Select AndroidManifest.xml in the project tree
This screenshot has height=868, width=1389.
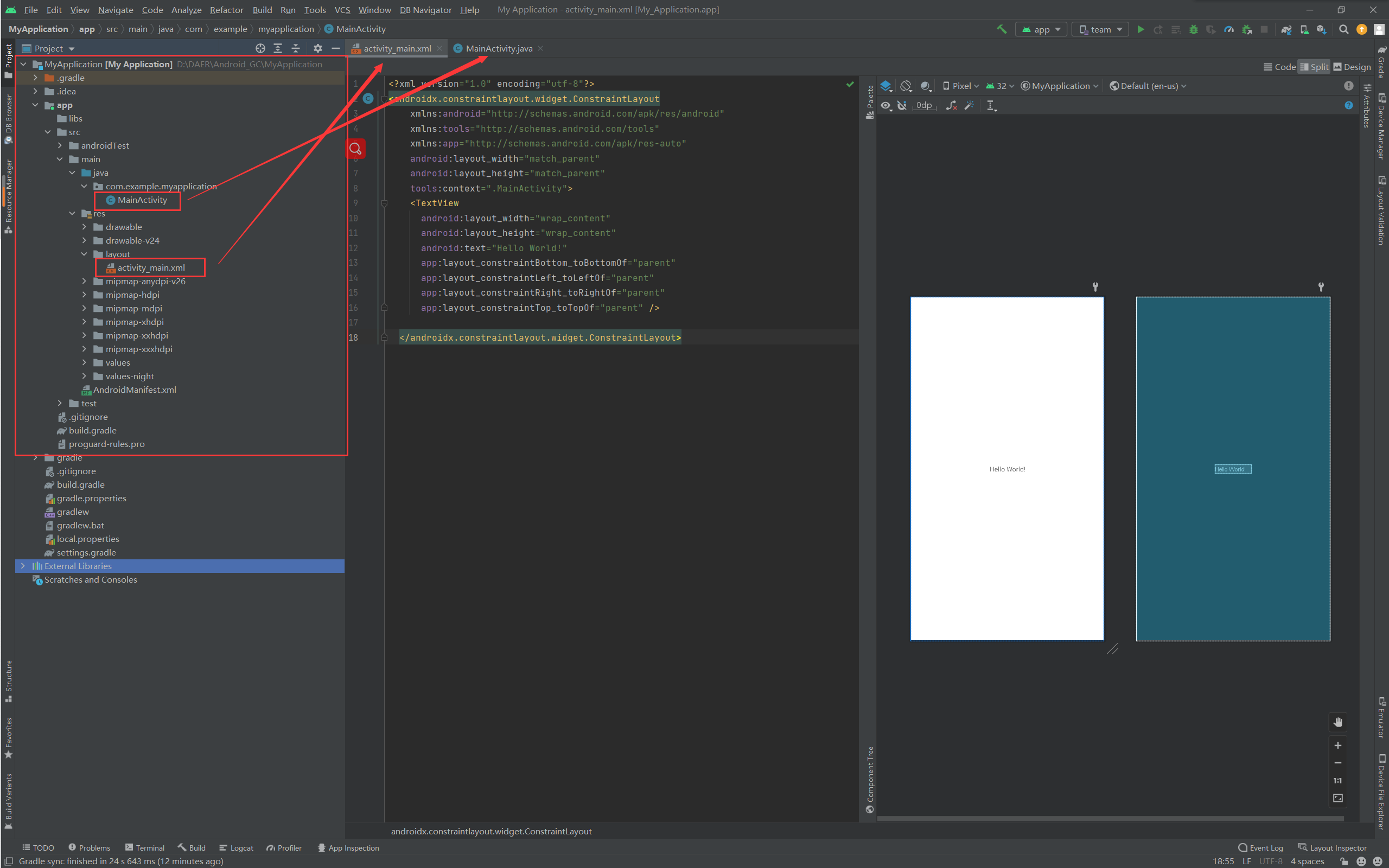click(x=135, y=390)
